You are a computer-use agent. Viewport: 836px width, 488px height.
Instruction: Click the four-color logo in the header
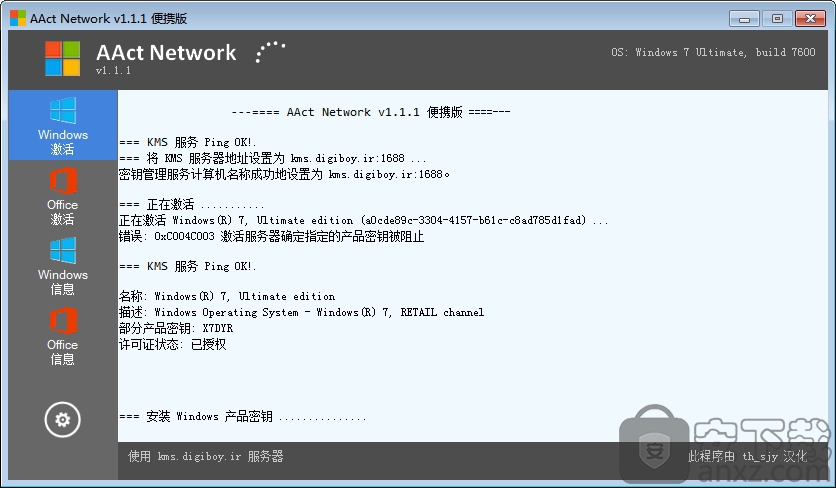coord(62,58)
